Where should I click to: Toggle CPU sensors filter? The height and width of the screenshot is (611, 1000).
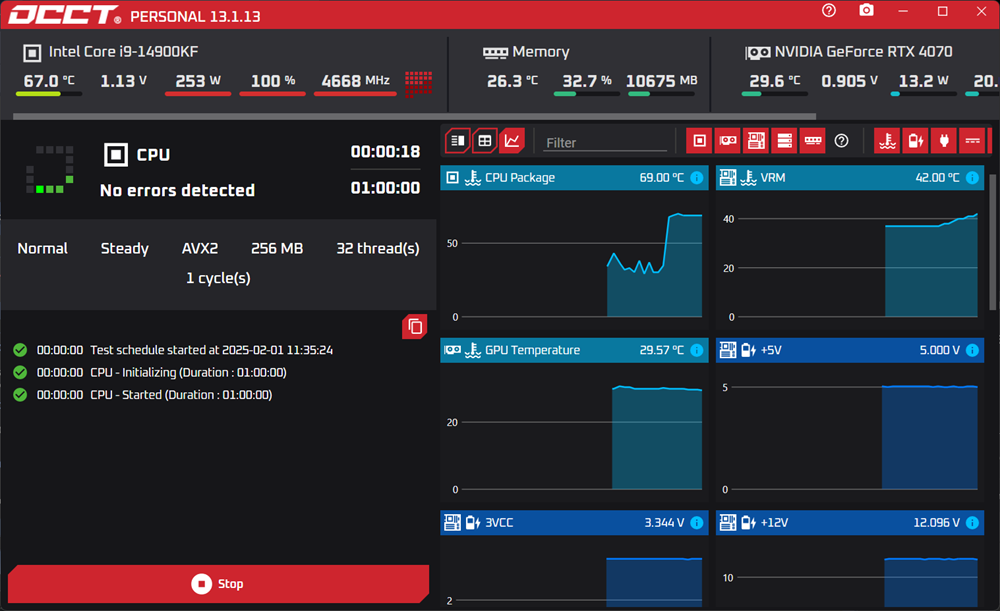(699, 141)
